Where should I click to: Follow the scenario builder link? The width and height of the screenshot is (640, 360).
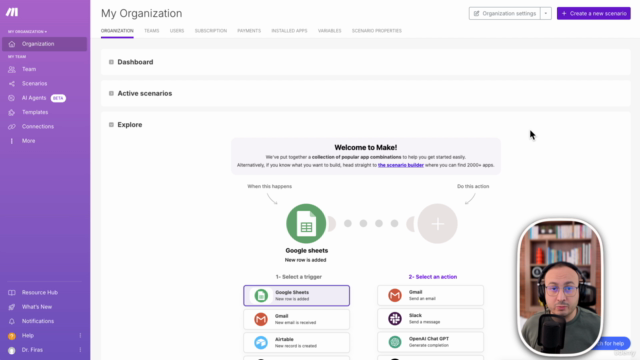pos(400,165)
